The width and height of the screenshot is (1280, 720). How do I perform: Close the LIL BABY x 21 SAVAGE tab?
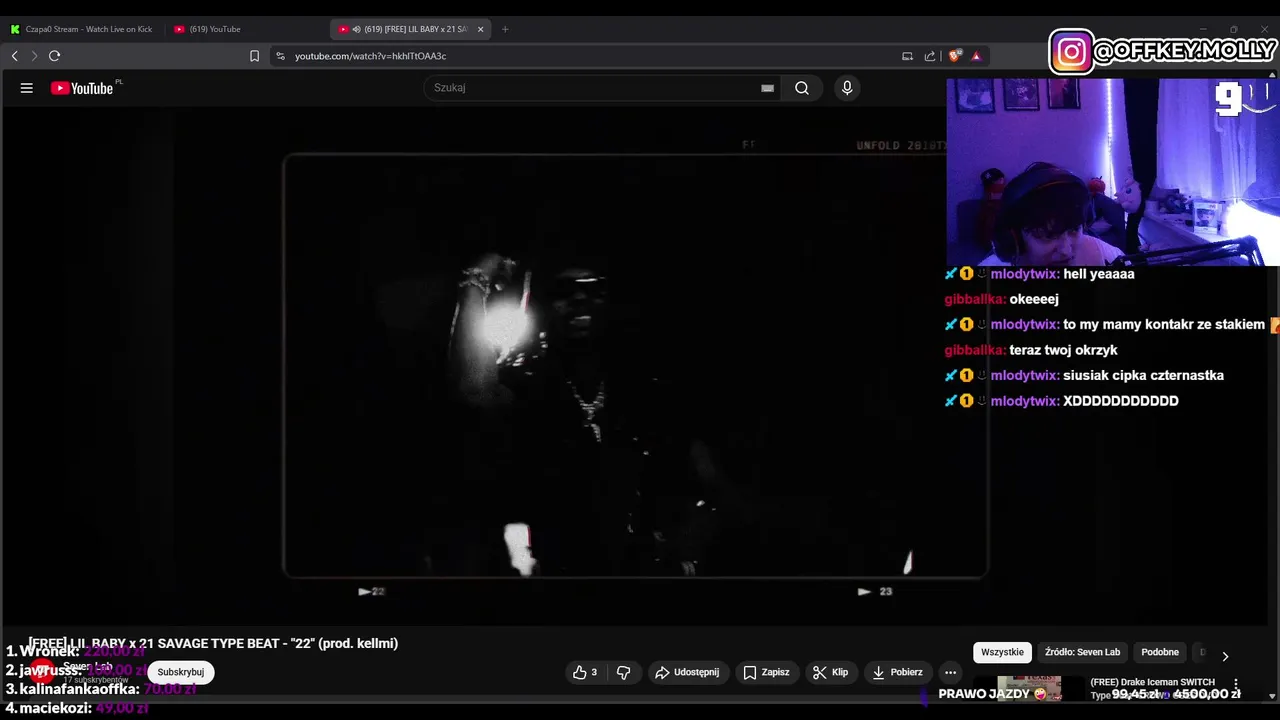480,29
